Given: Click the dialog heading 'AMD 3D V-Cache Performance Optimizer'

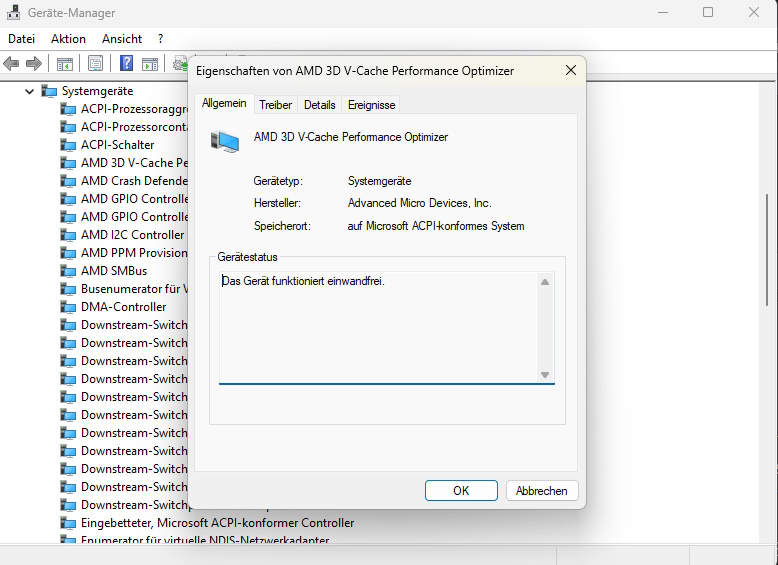Looking at the screenshot, I should click(x=351, y=137).
